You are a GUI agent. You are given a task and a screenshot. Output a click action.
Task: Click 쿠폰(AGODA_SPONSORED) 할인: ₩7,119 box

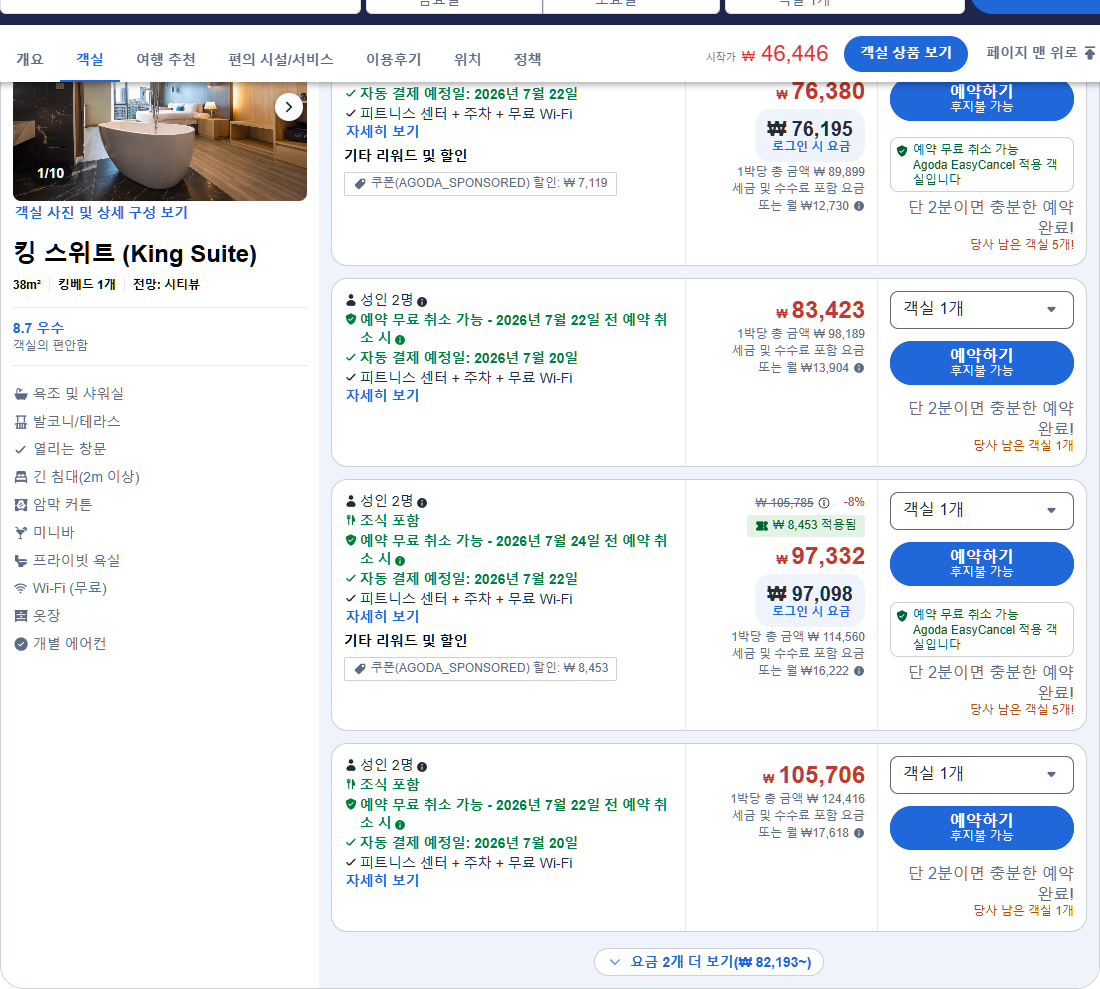click(x=481, y=184)
